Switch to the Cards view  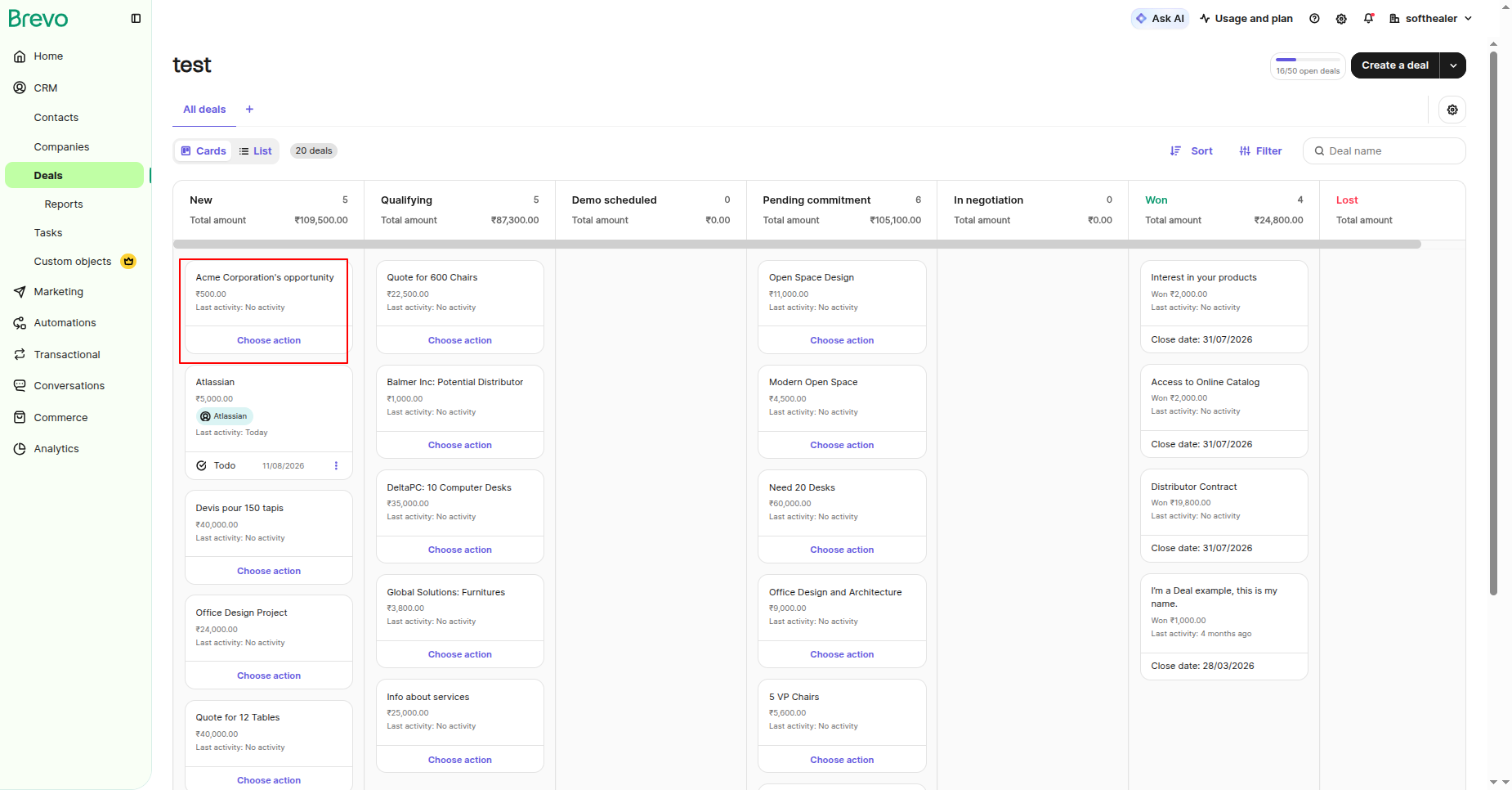(204, 151)
